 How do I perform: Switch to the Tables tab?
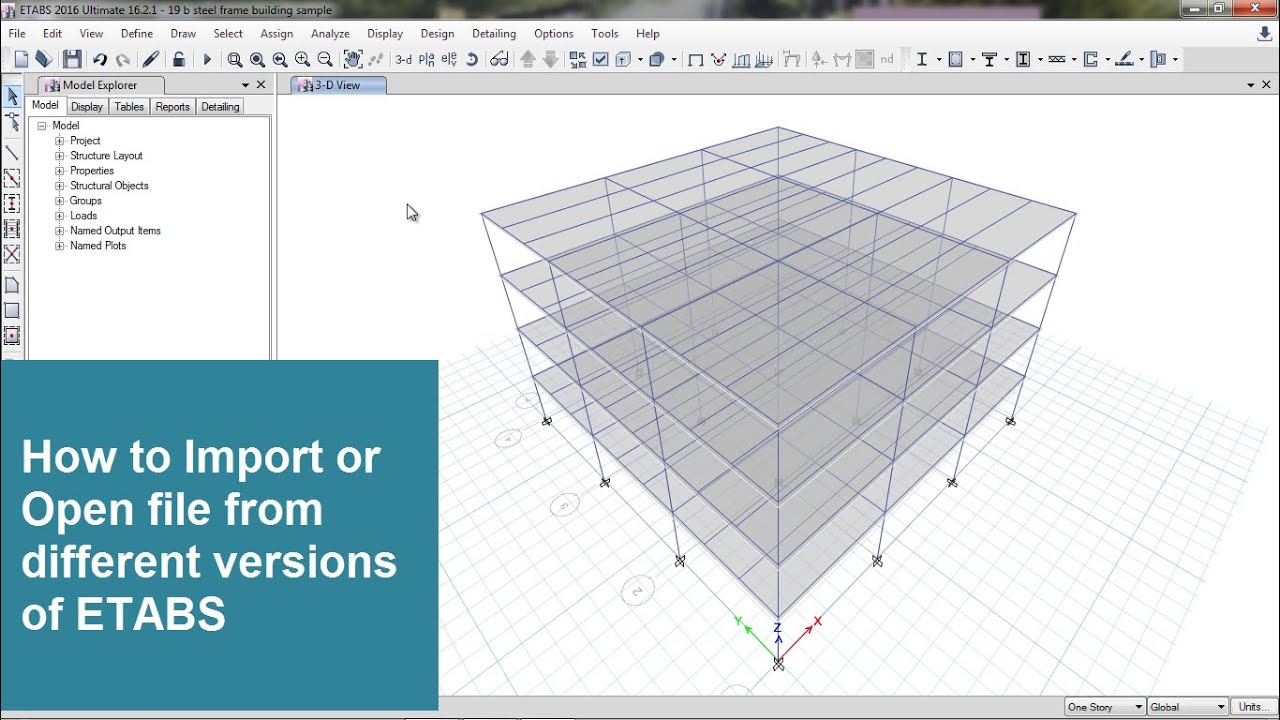tap(129, 107)
